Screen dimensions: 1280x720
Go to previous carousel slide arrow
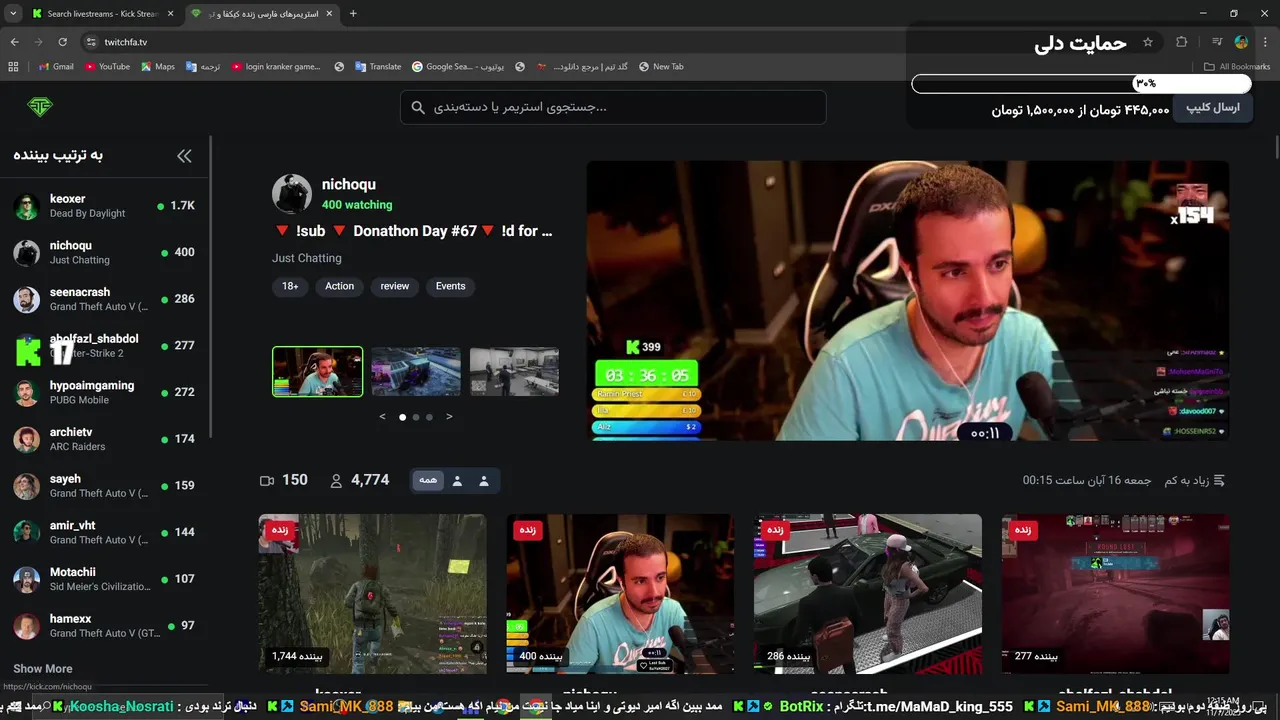coord(382,417)
